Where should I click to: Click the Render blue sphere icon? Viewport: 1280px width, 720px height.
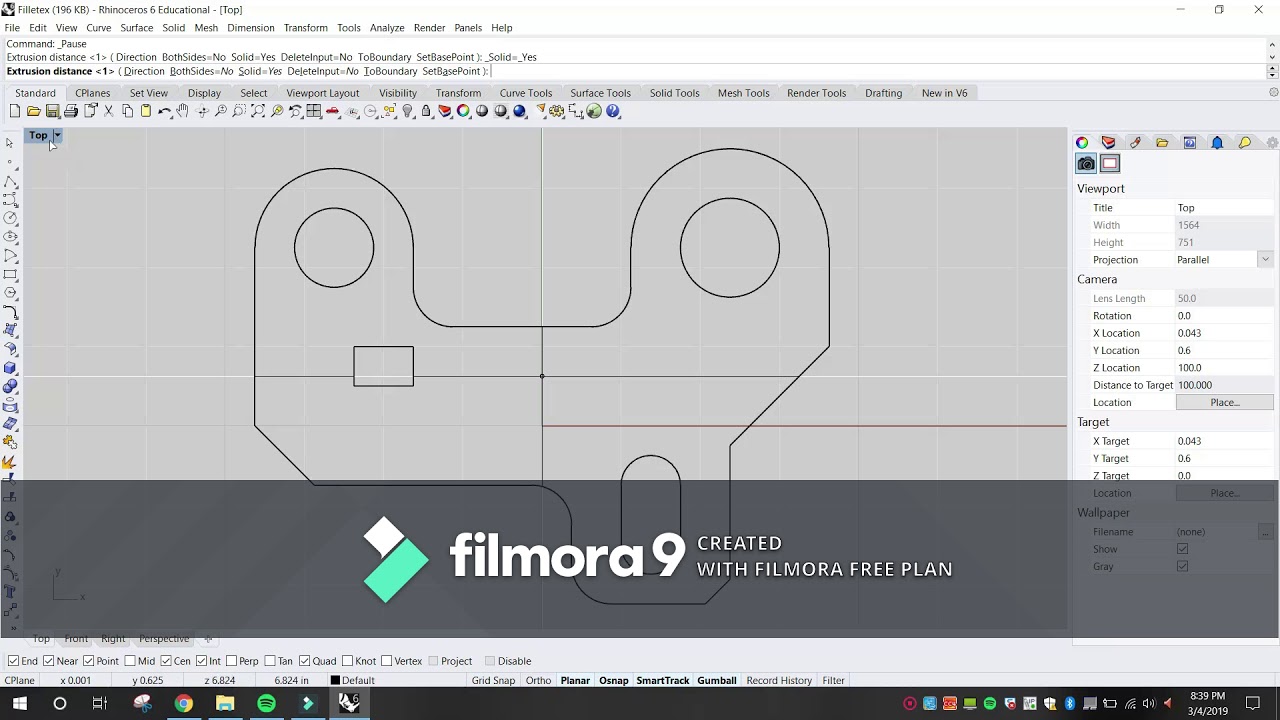pyautogui.click(x=519, y=111)
